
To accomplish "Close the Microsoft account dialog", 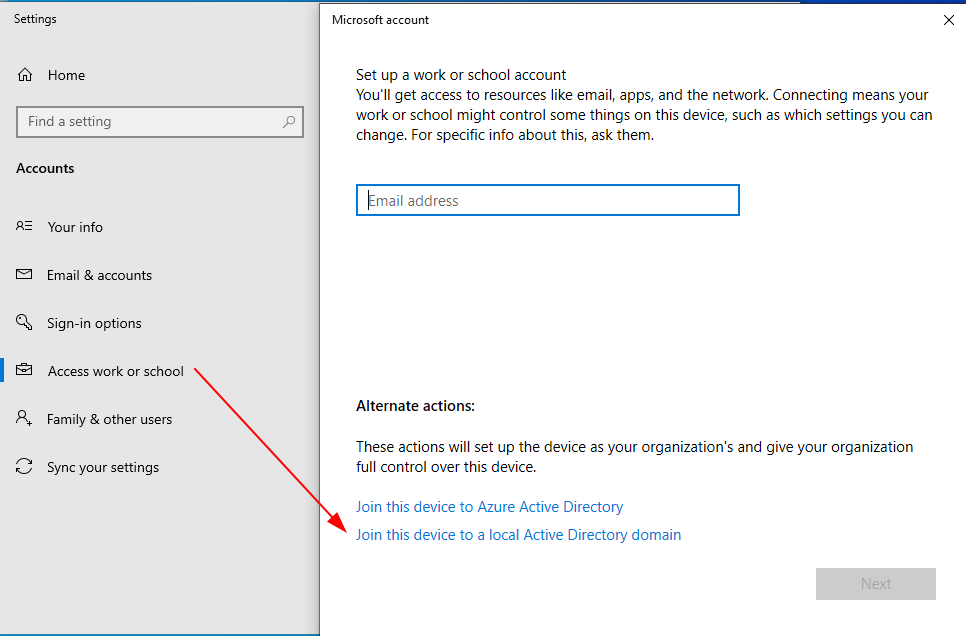I will tap(948, 20).
